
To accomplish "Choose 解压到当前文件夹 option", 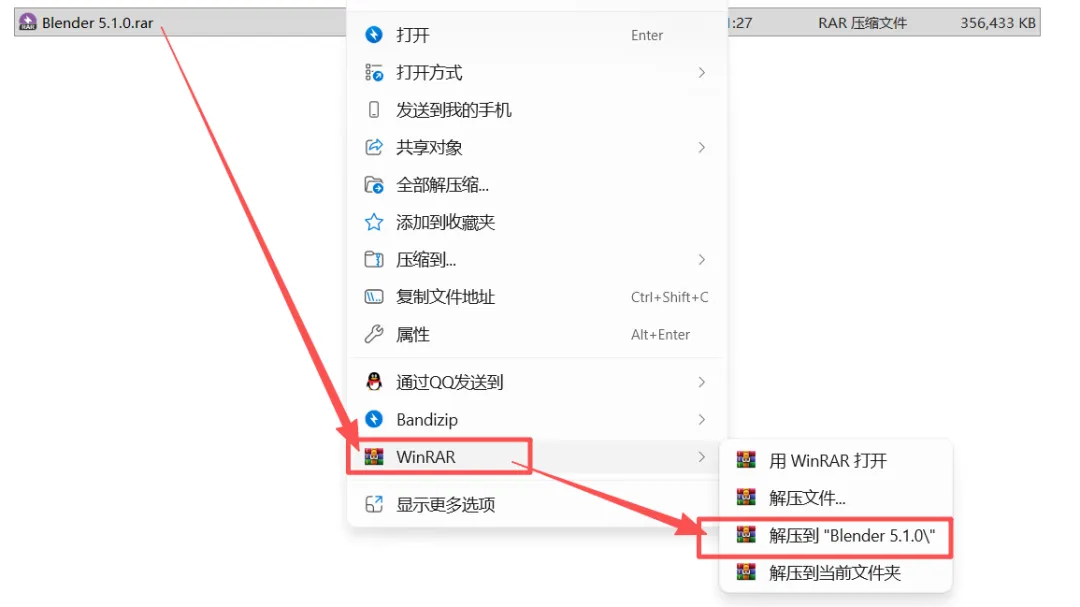I will coord(835,573).
